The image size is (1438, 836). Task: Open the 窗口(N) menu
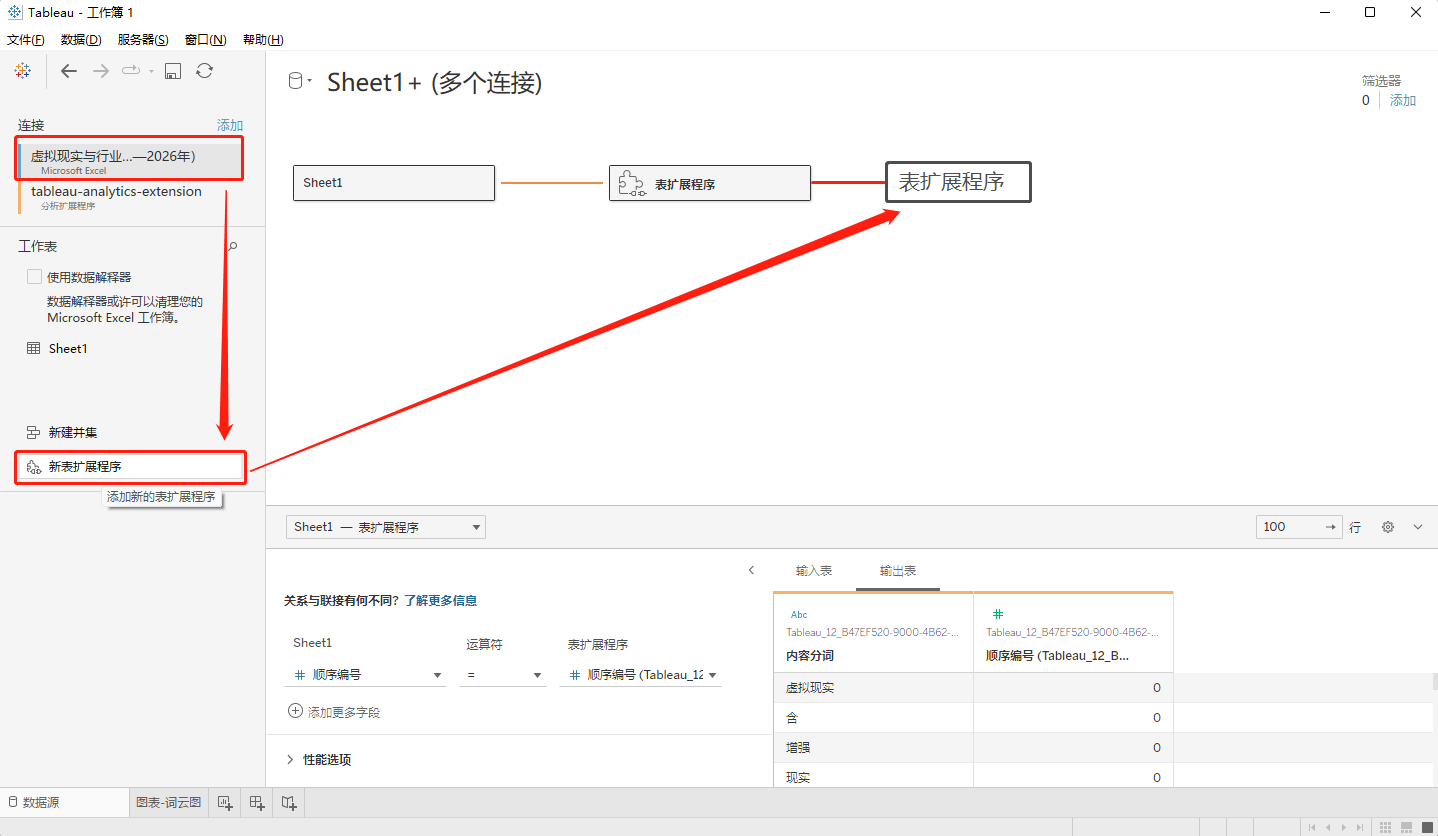coord(206,40)
